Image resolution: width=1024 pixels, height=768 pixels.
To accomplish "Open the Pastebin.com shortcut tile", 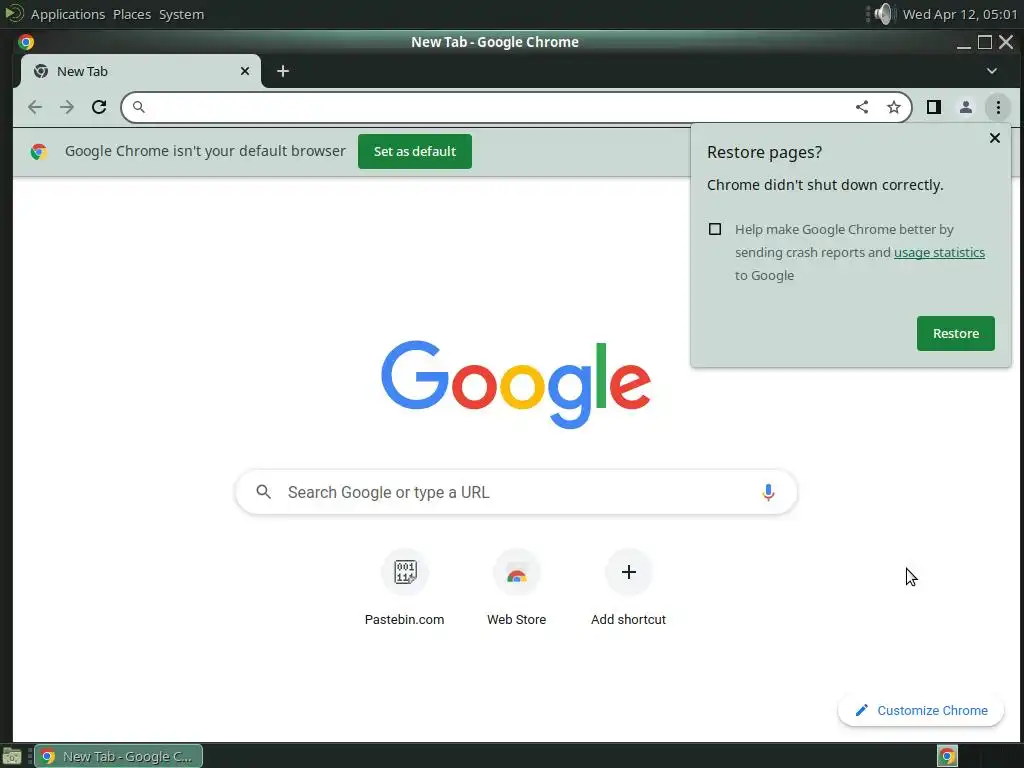I will (405, 572).
